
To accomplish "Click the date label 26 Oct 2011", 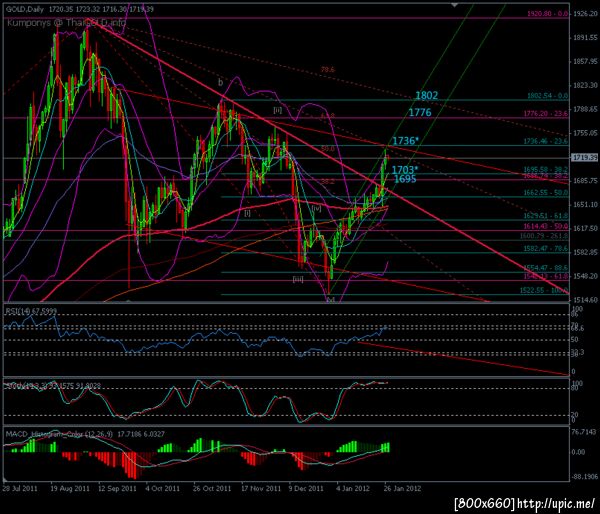I will point(212,489).
